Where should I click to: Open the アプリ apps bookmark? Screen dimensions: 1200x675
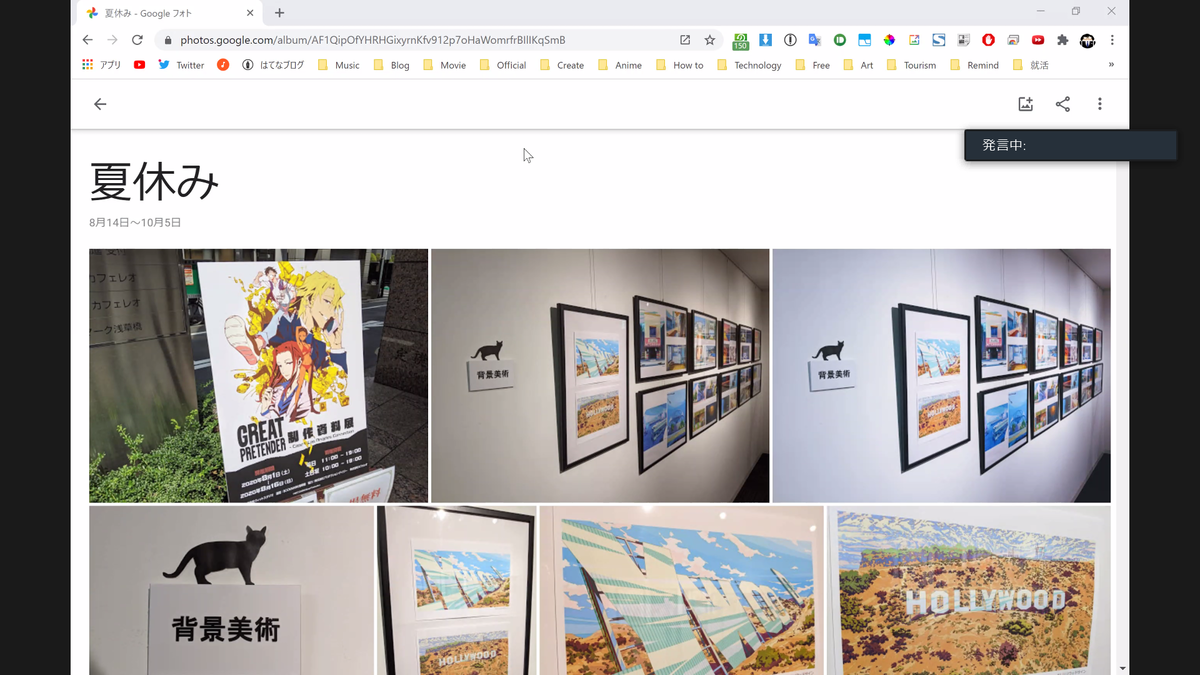tap(101, 65)
